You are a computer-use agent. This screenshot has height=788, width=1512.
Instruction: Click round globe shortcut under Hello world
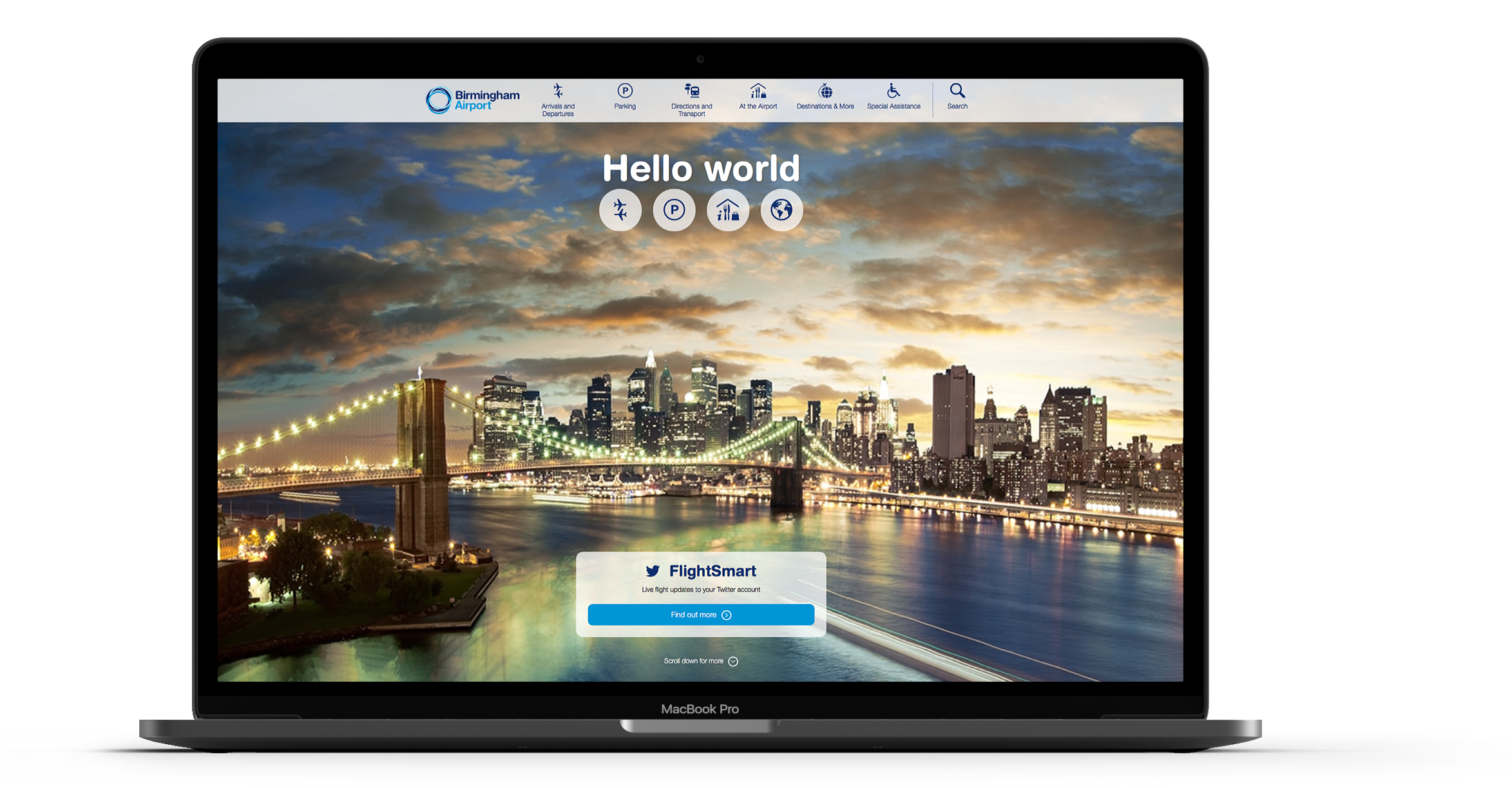click(781, 210)
